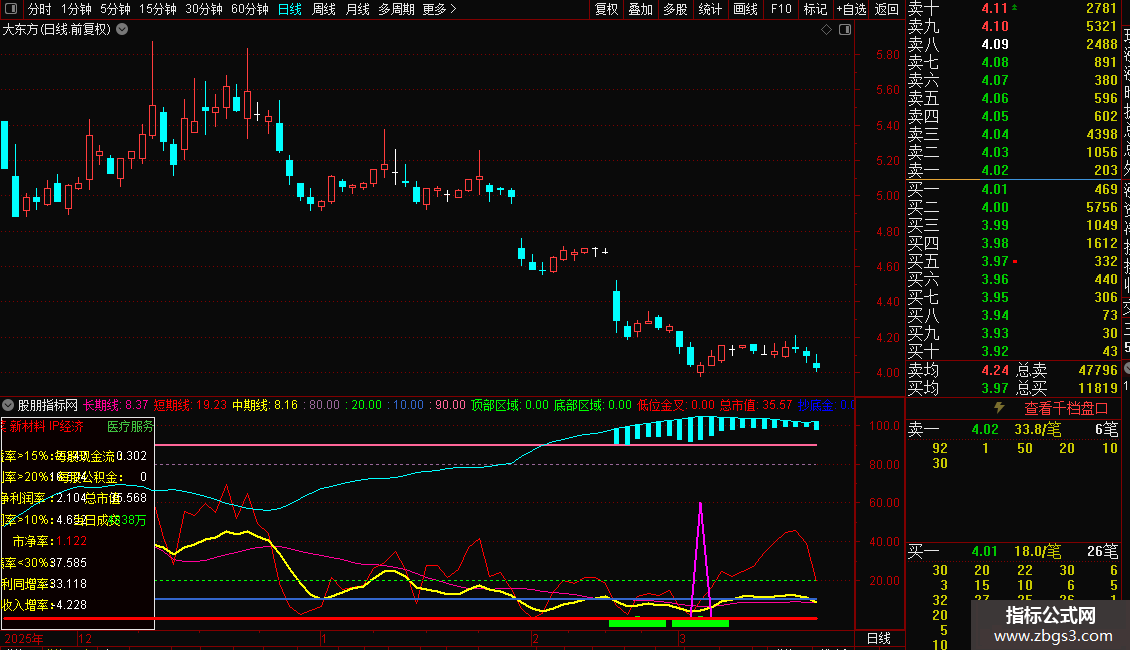
Task: Click the 日线 label below the indicator axis
Action: pos(877,638)
